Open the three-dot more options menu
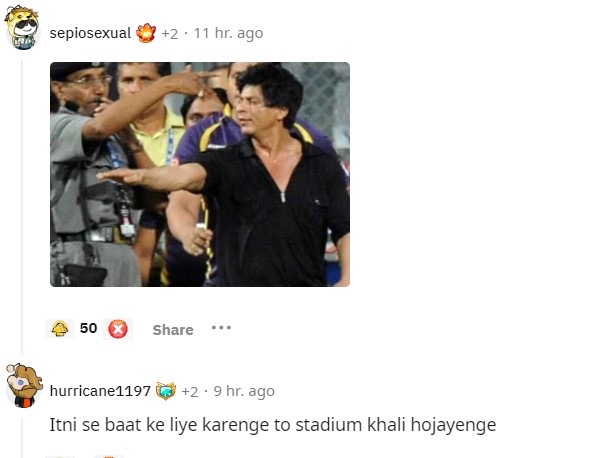Screen dimensions: 603x458 221,328
